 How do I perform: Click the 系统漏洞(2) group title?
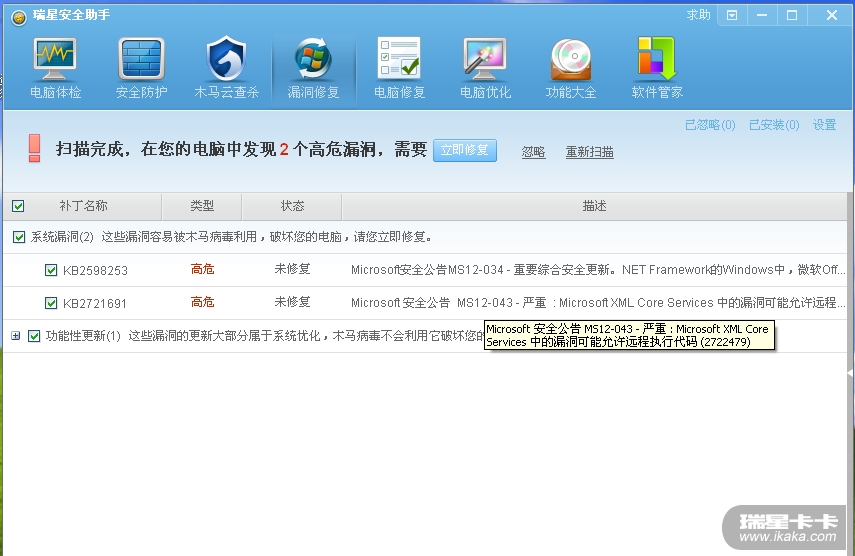coord(62,237)
